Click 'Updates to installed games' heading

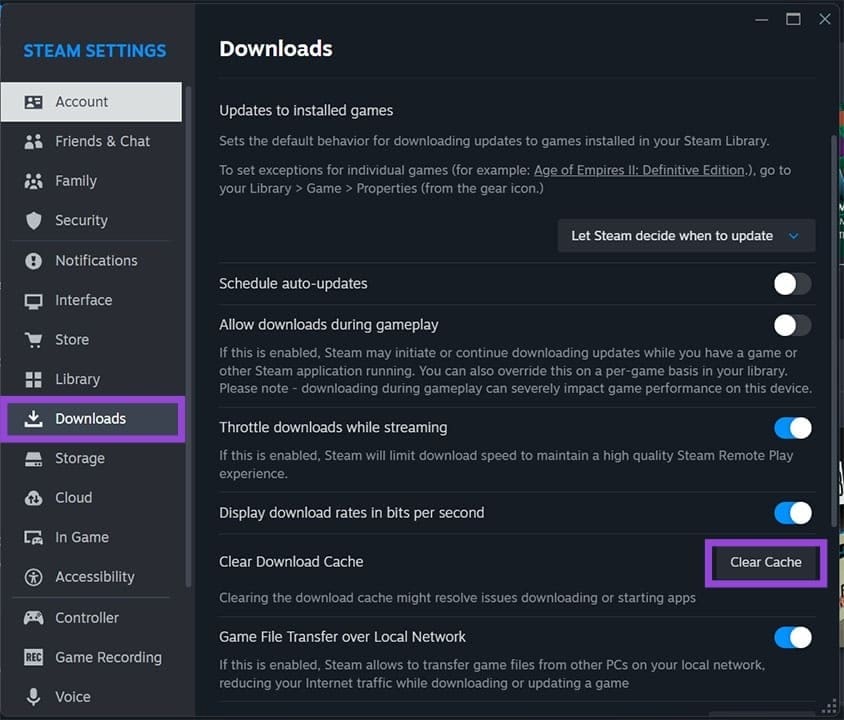pos(306,111)
